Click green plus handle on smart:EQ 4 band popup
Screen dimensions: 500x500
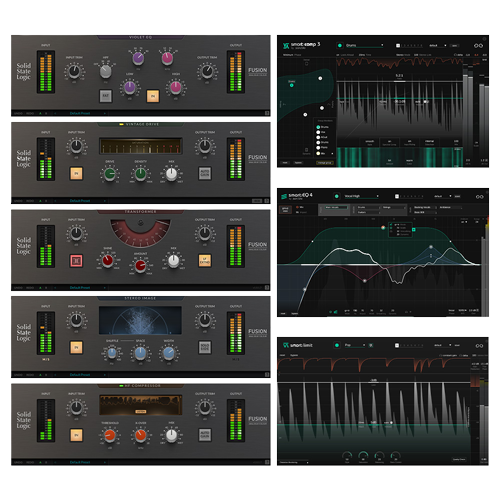[414, 230]
